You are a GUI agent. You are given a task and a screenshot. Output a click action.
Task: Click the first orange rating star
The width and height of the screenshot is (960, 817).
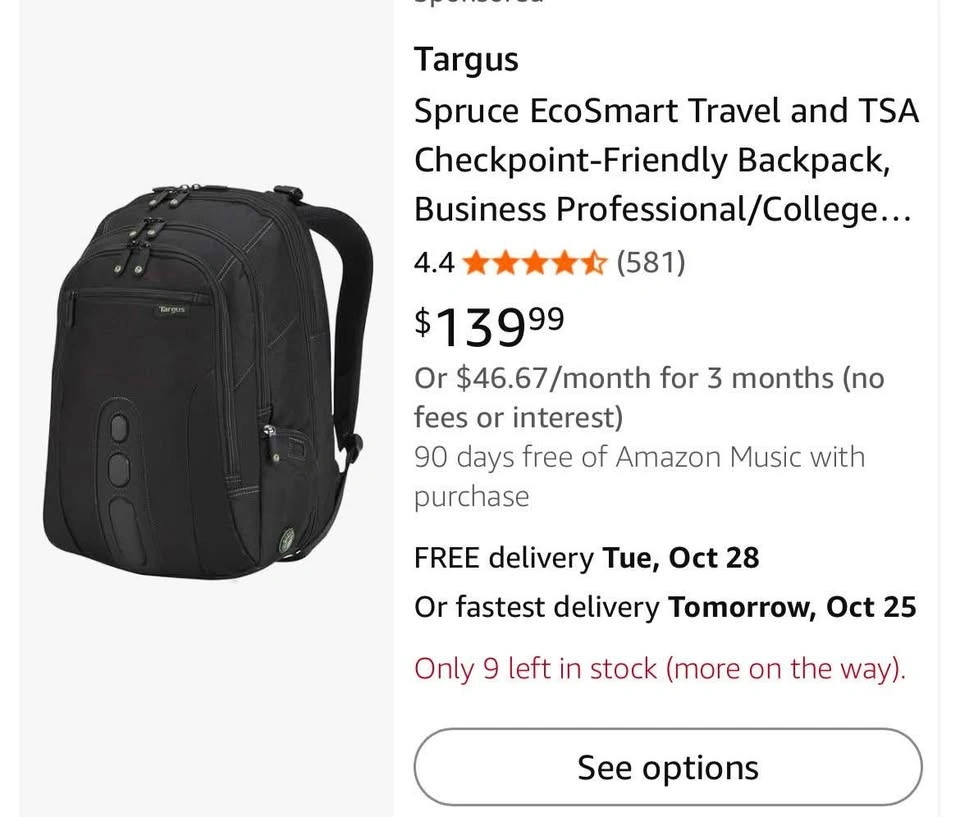476,263
